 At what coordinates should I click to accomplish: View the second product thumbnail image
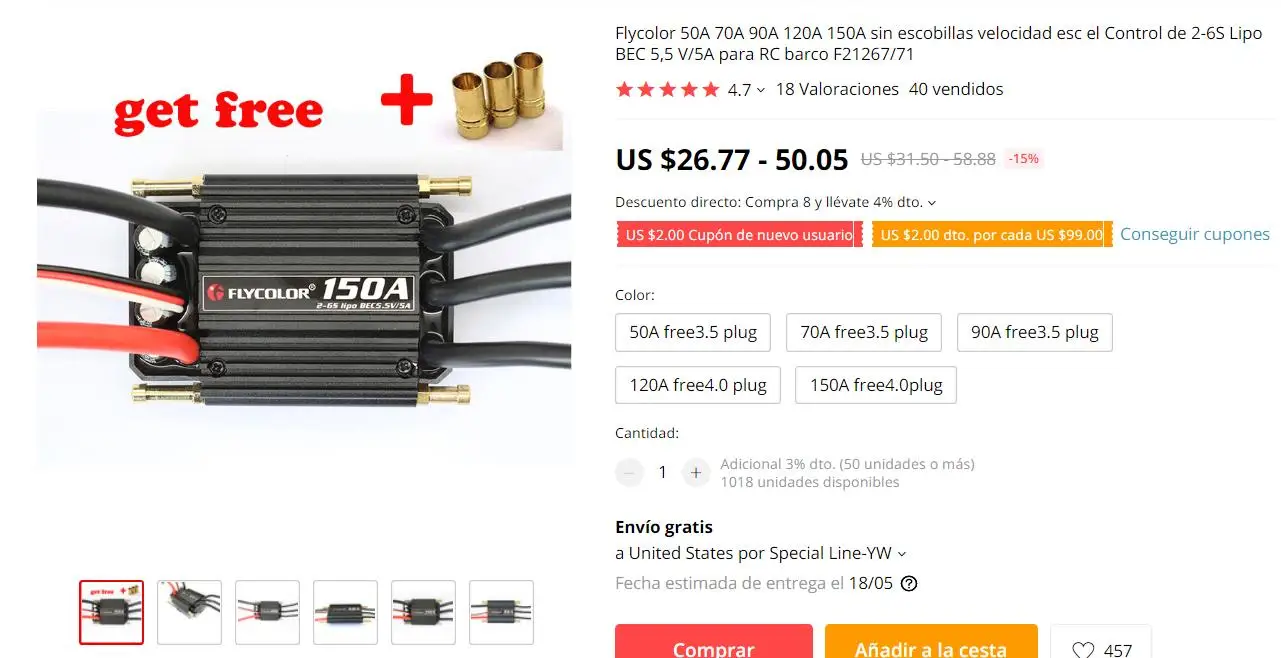pos(189,612)
